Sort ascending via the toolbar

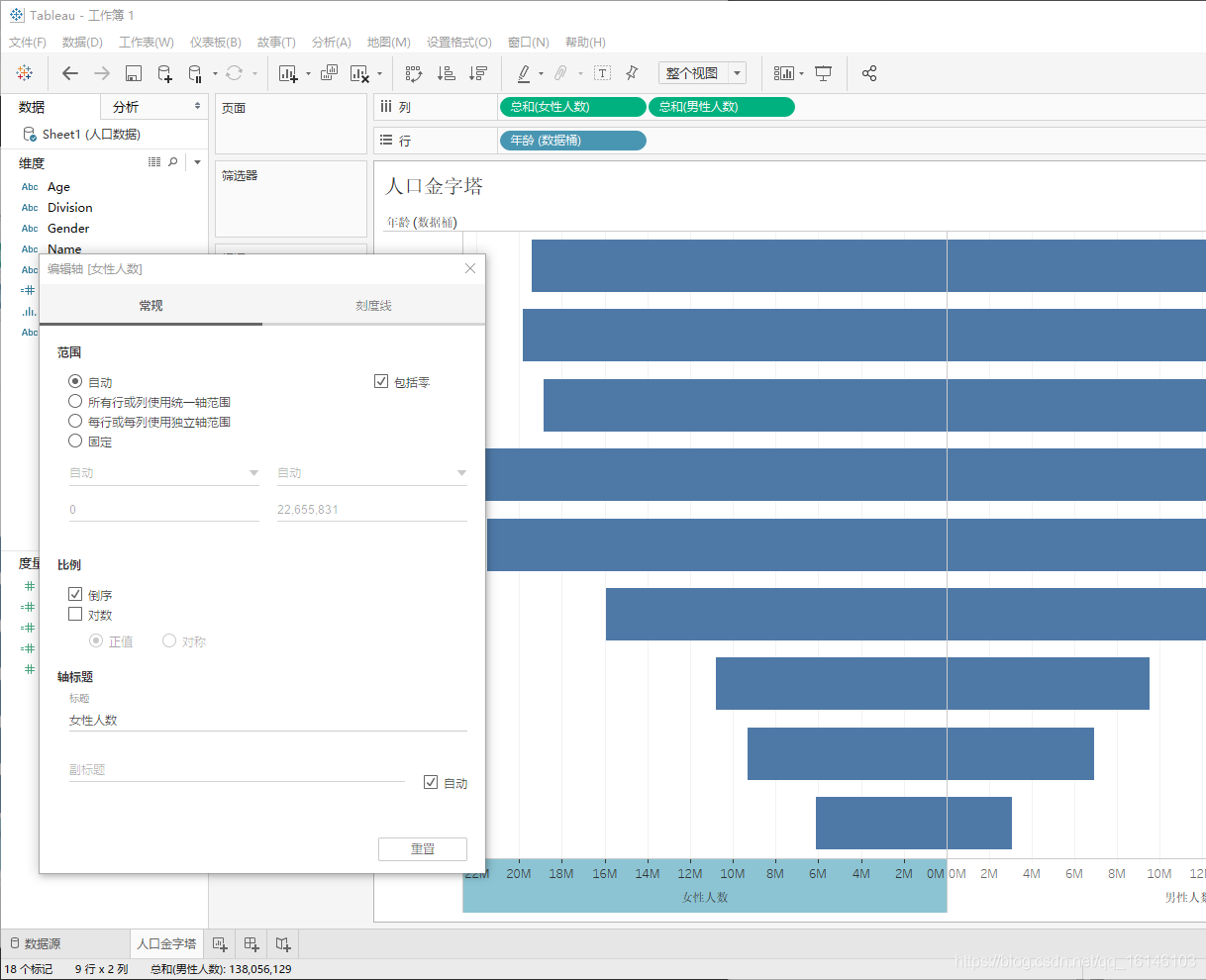point(447,73)
